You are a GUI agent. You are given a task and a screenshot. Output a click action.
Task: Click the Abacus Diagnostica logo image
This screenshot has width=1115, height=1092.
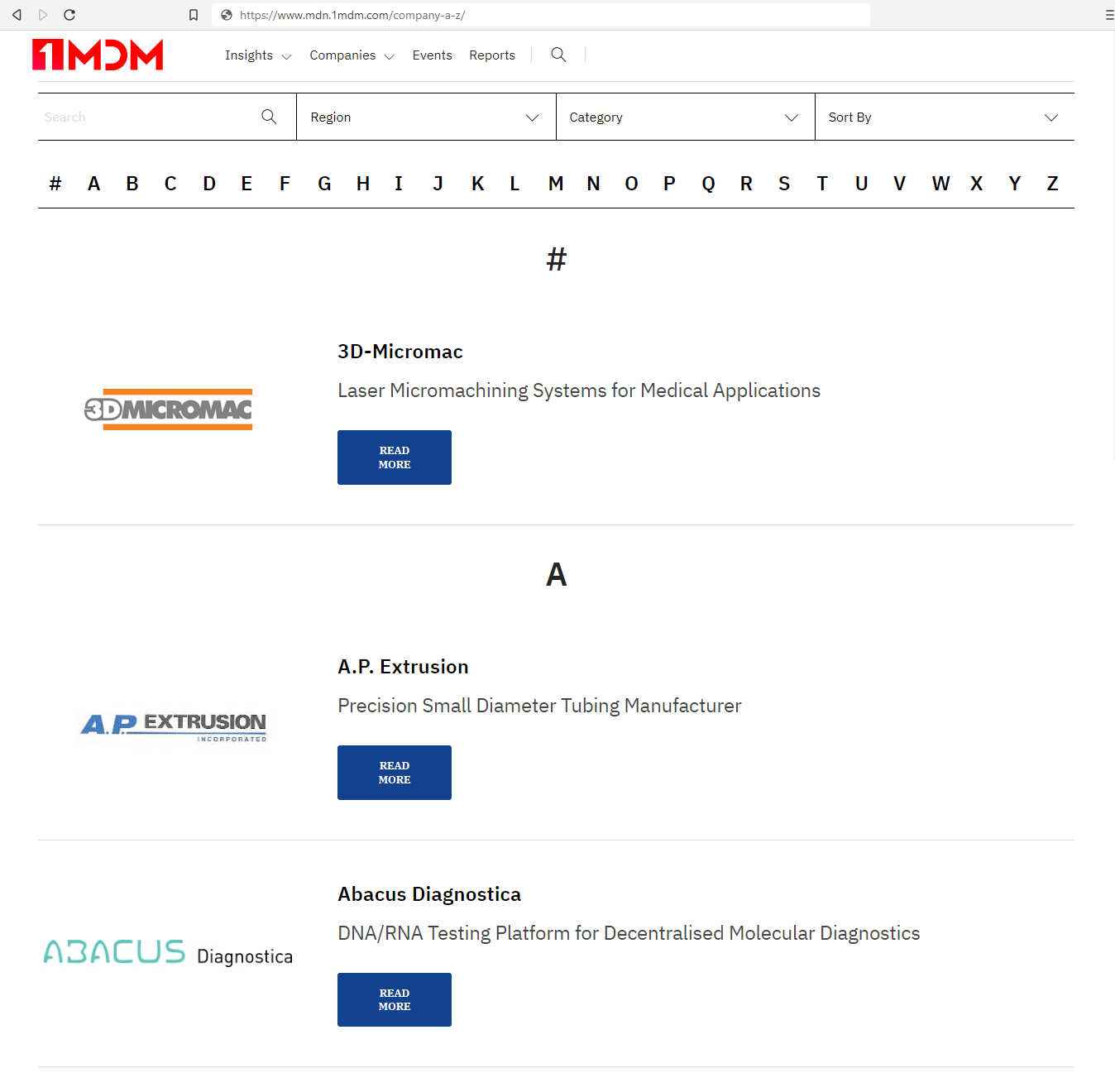tap(168, 953)
